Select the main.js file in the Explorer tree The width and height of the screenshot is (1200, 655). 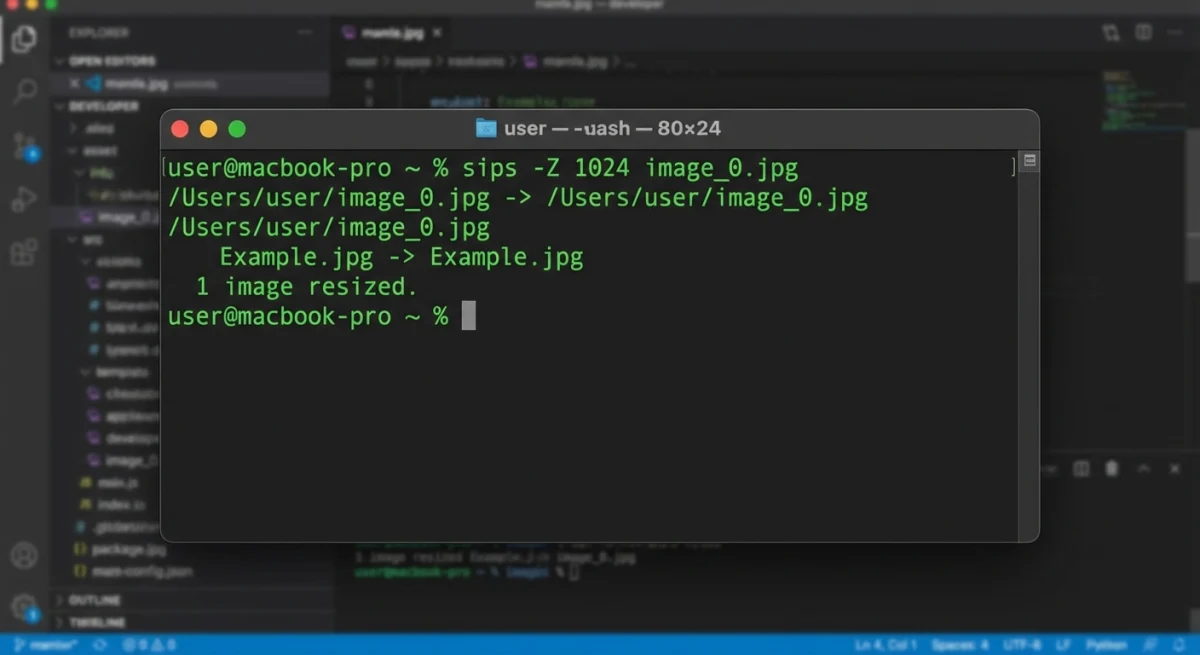tap(110, 483)
